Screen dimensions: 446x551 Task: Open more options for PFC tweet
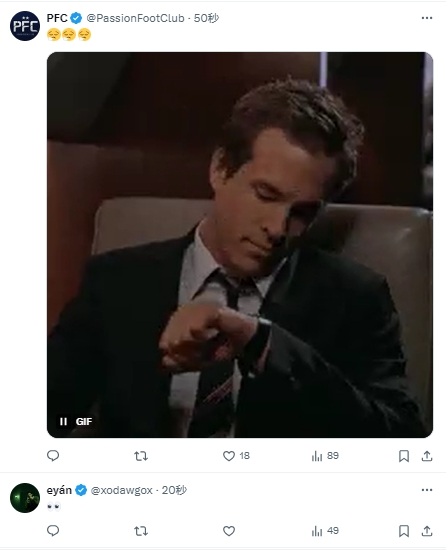click(427, 18)
